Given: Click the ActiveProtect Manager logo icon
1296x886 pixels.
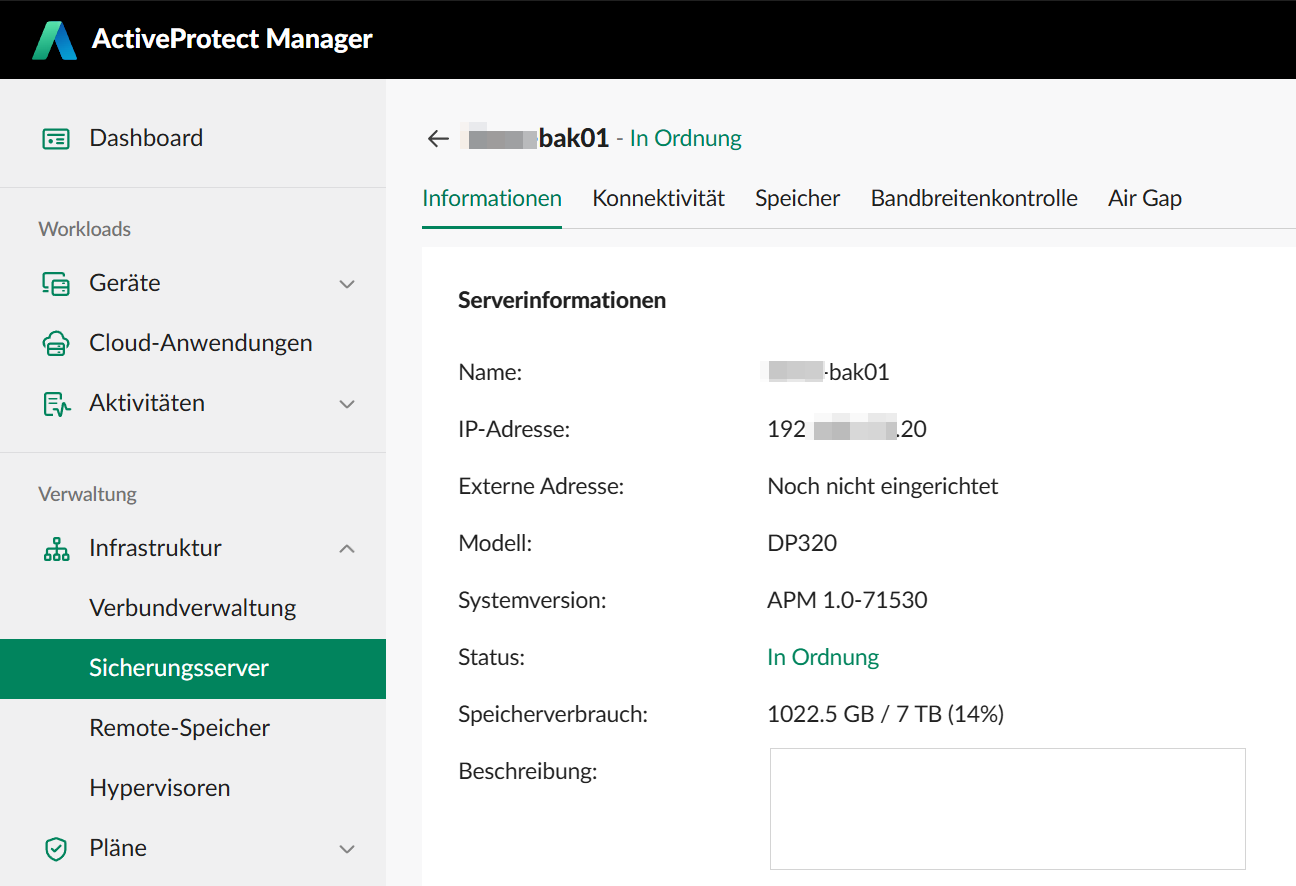Looking at the screenshot, I should pyautogui.click(x=54, y=40).
